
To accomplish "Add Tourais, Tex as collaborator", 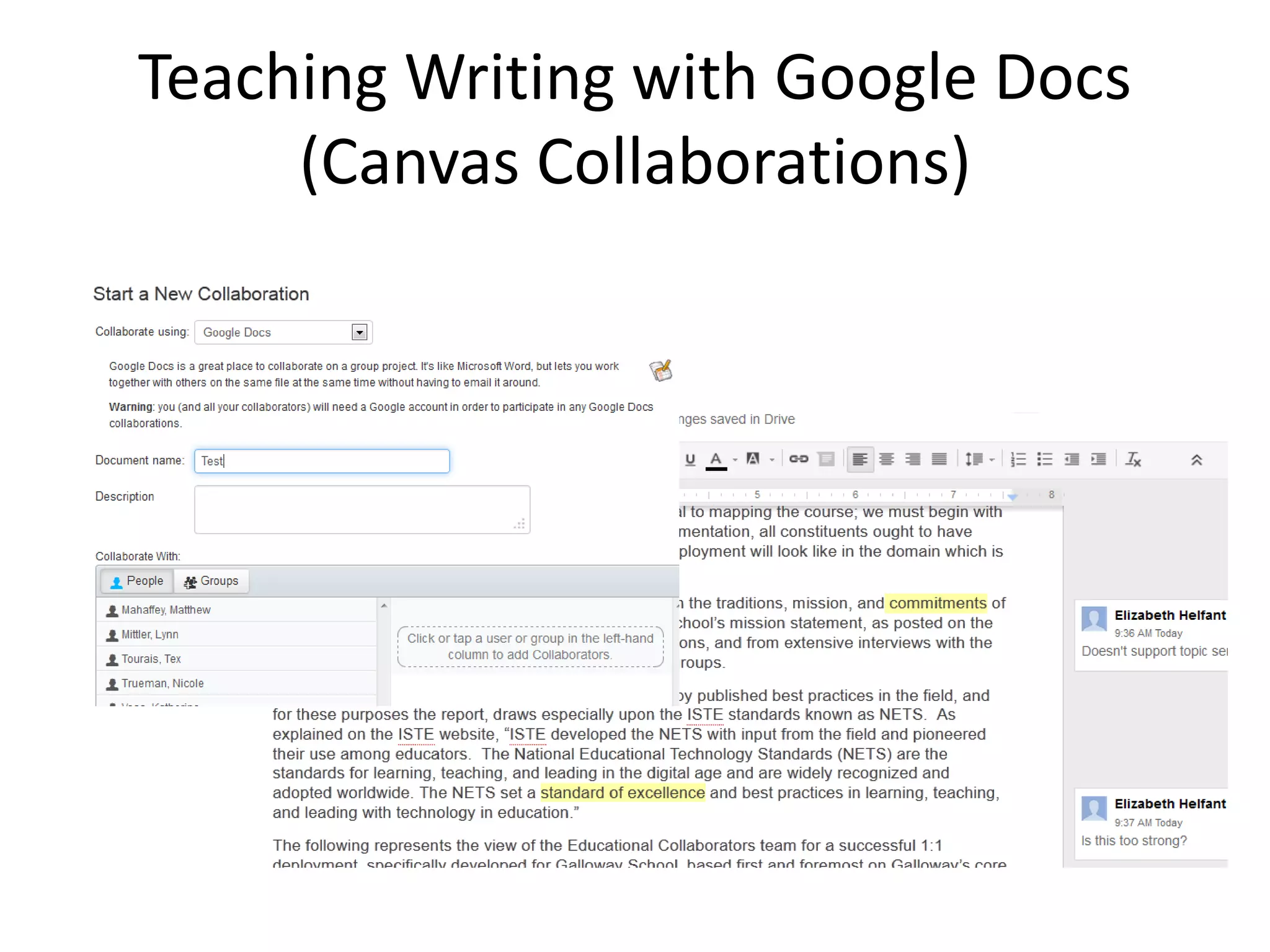I will (x=237, y=659).
